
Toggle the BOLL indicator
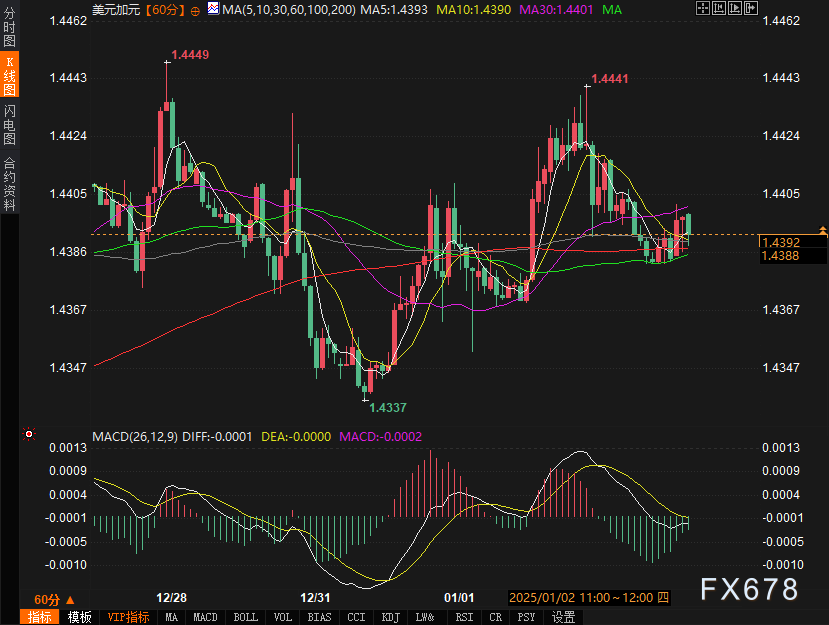point(245,617)
